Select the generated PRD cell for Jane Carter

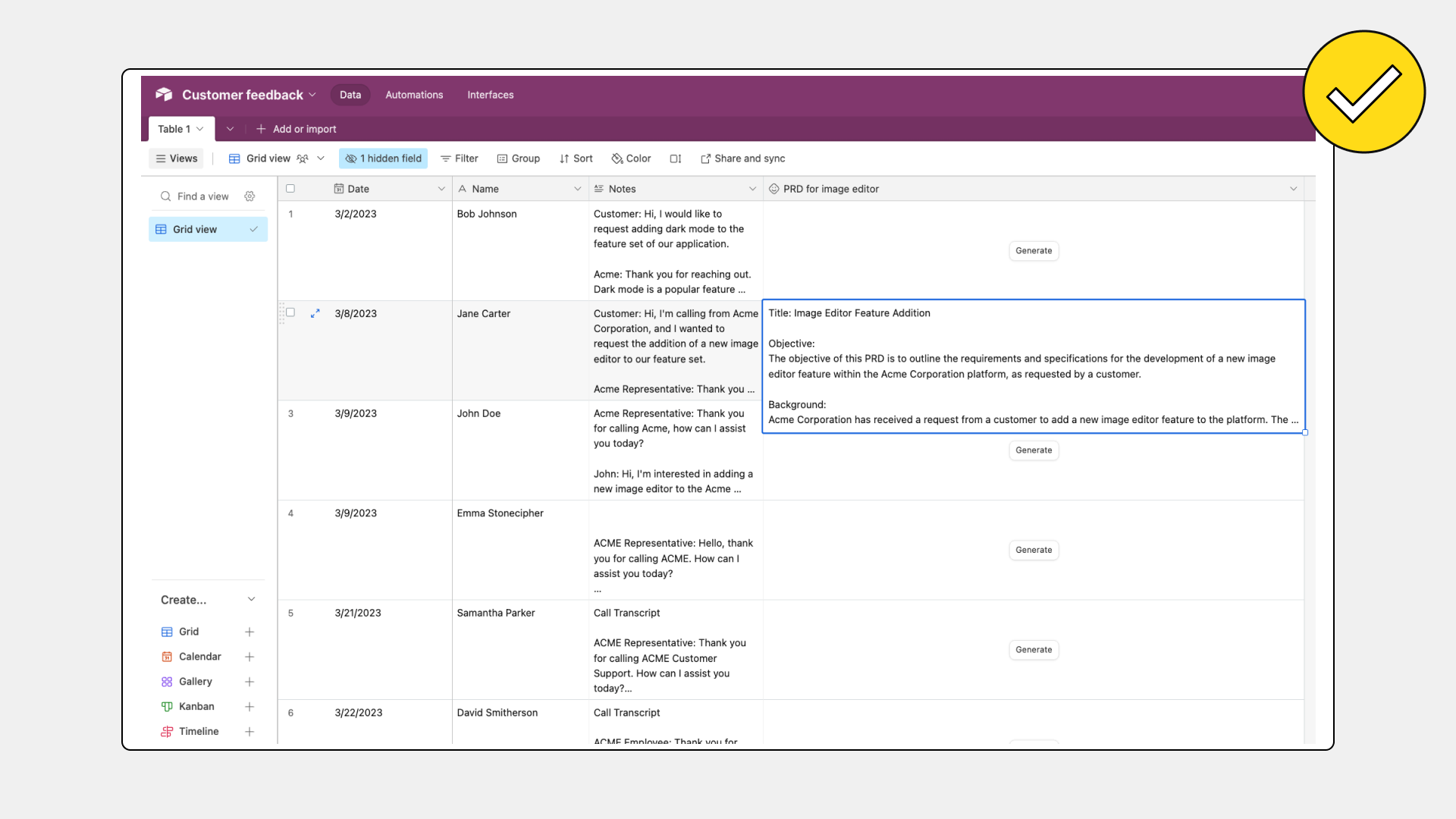click(1034, 366)
